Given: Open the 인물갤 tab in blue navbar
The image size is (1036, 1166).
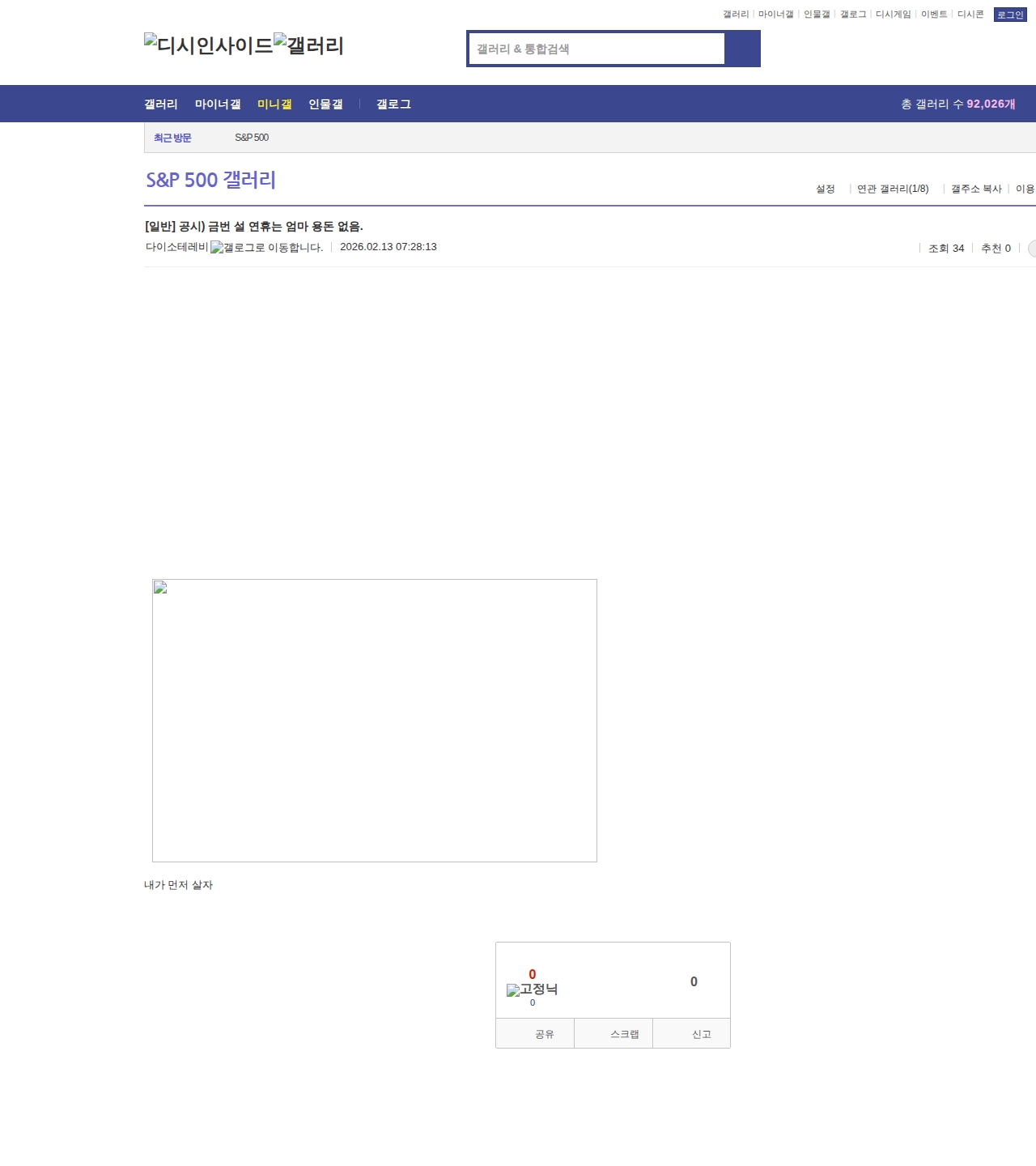Looking at the screenshot, I should [x=325, y=104].
